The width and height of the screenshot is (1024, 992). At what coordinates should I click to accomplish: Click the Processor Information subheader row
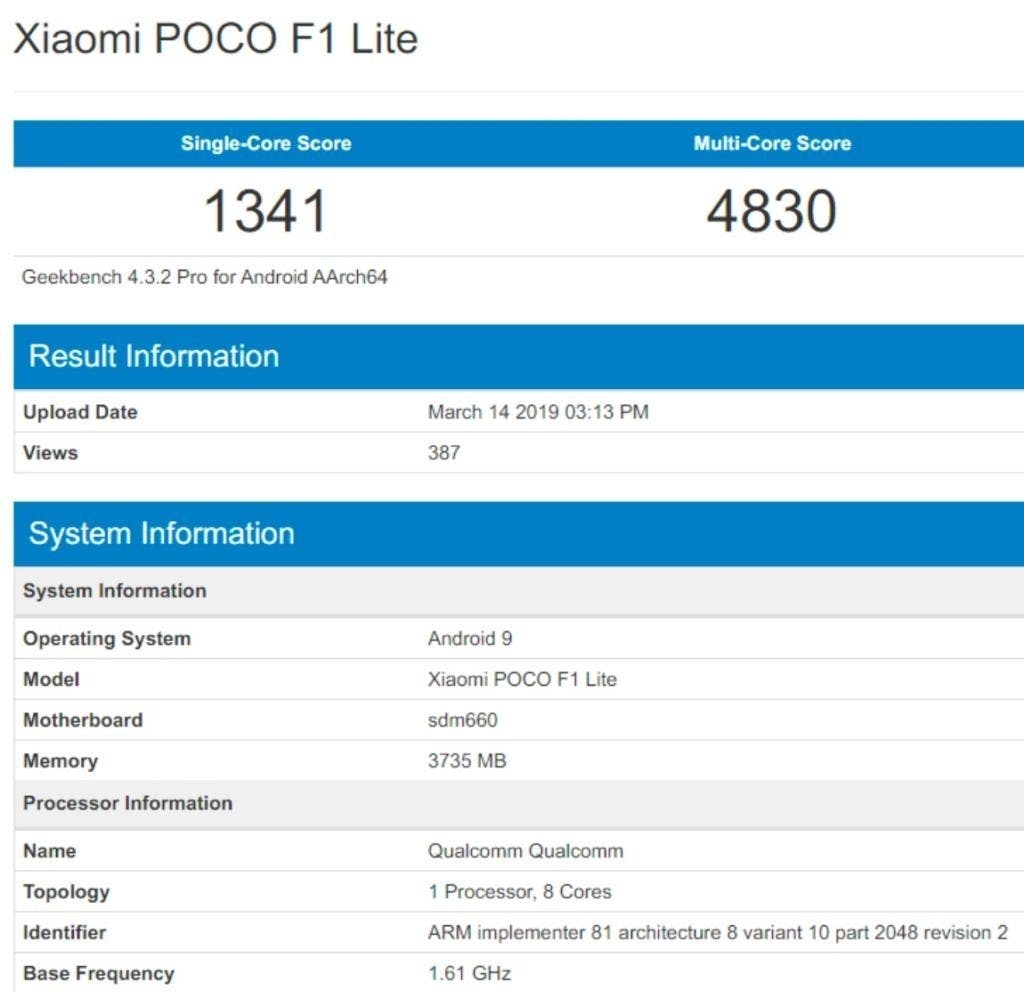click(128, 803)
